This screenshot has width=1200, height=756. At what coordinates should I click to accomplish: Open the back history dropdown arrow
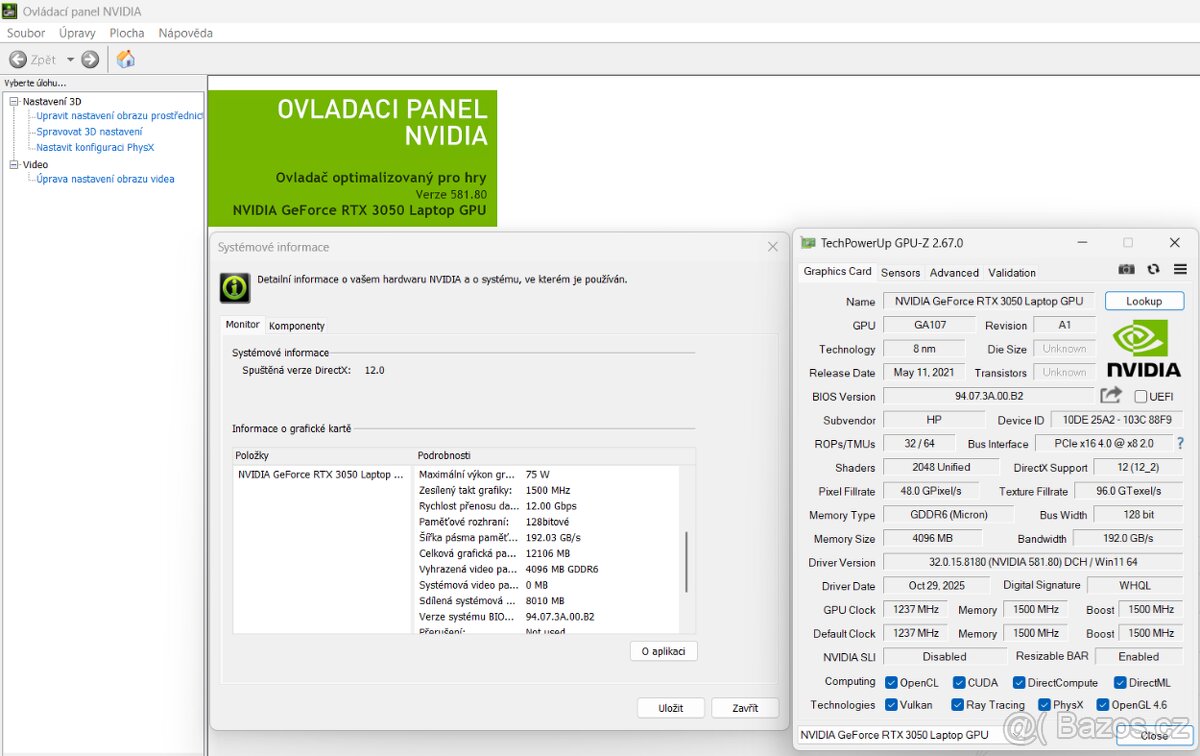70,60
